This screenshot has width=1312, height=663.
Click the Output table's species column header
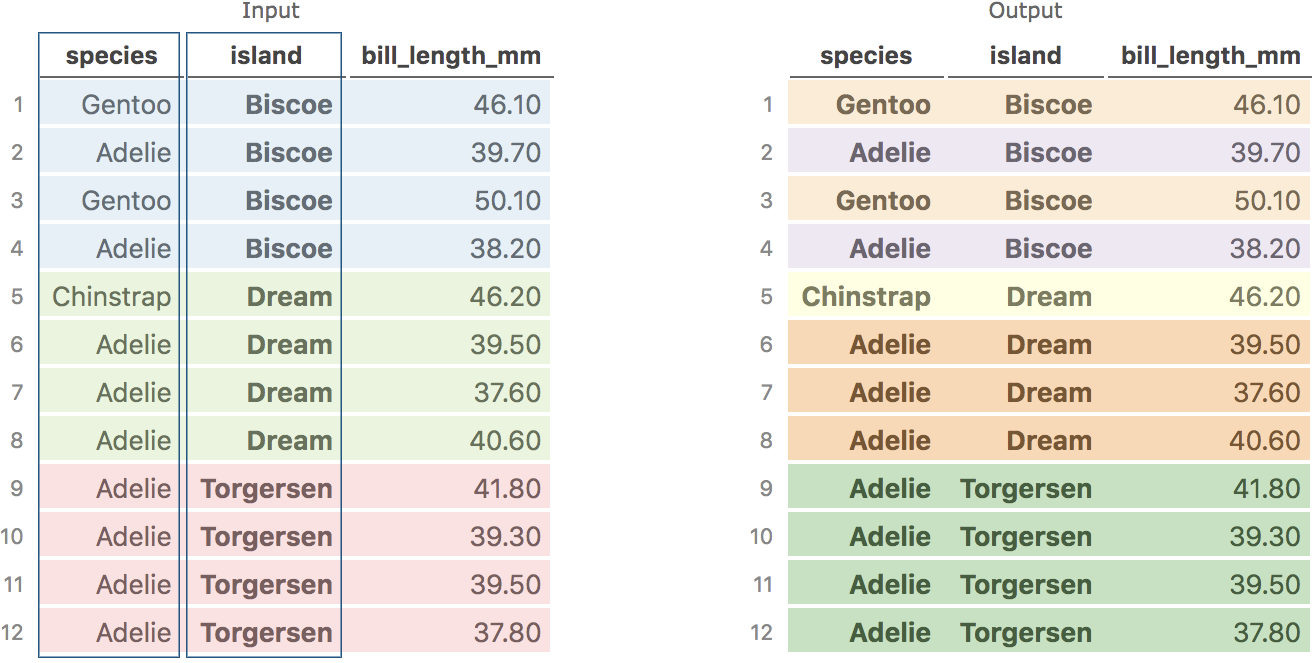[866, 56]
